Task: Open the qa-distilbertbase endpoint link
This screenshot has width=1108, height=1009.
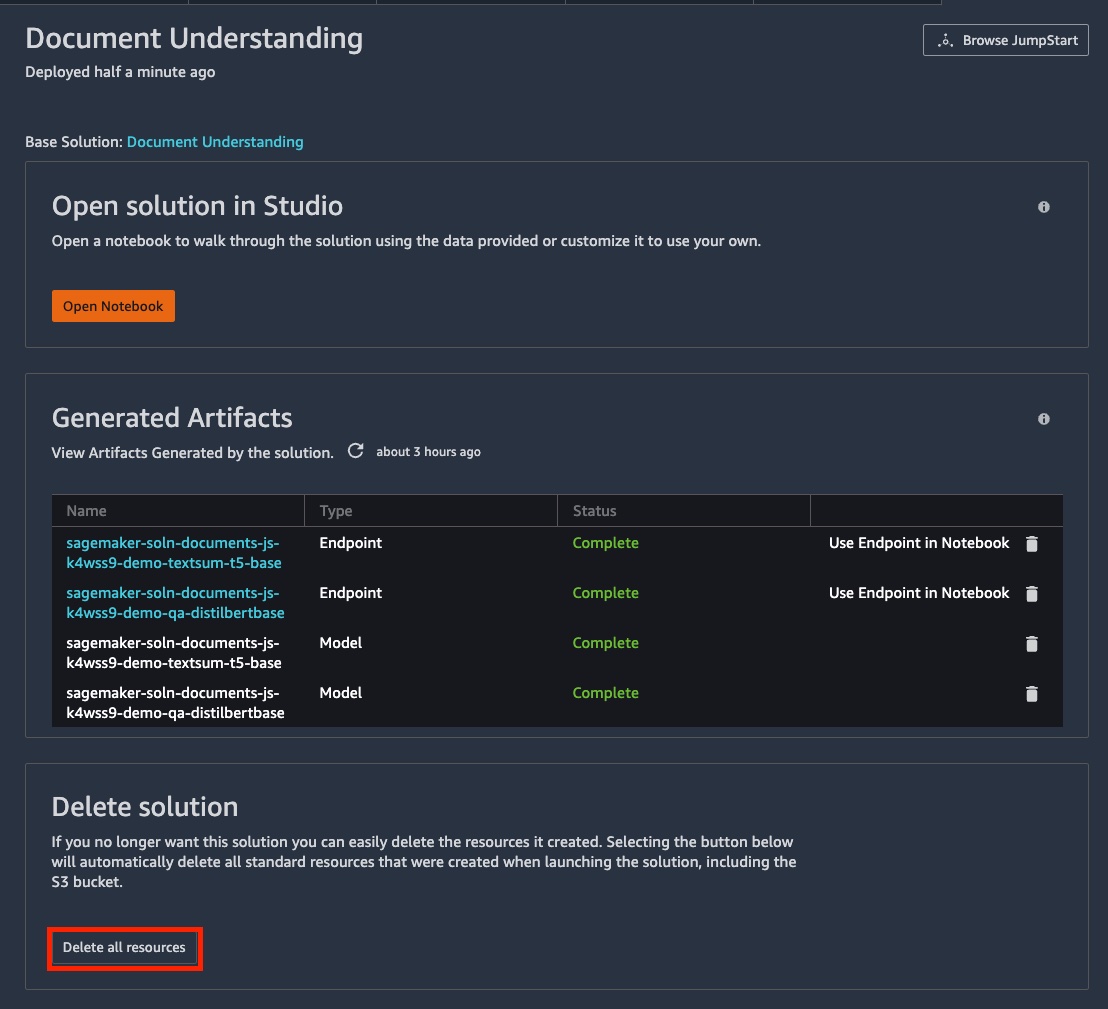Action: pos(175,603)
